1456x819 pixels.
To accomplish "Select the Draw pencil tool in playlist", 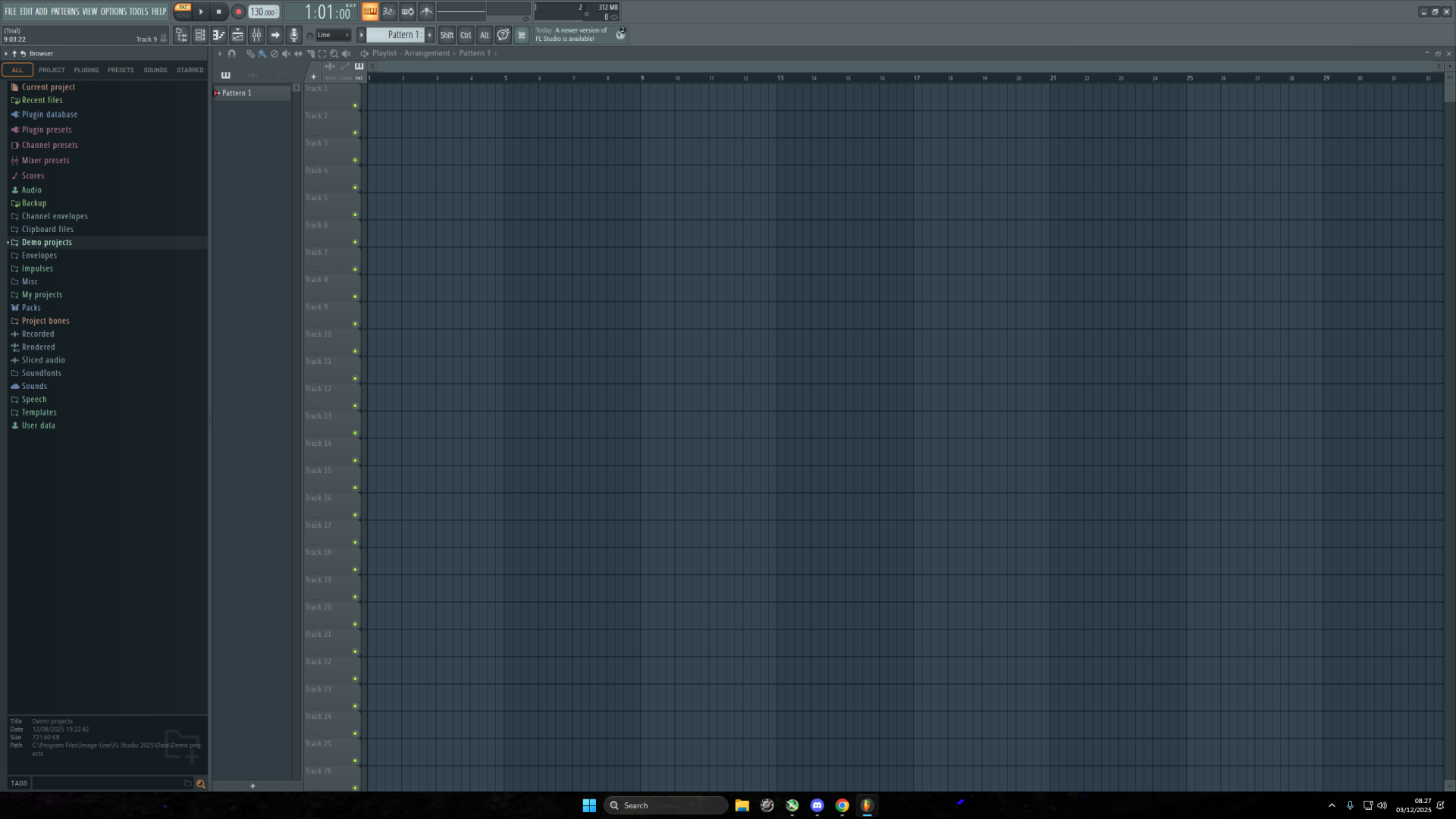I will 250,54.
